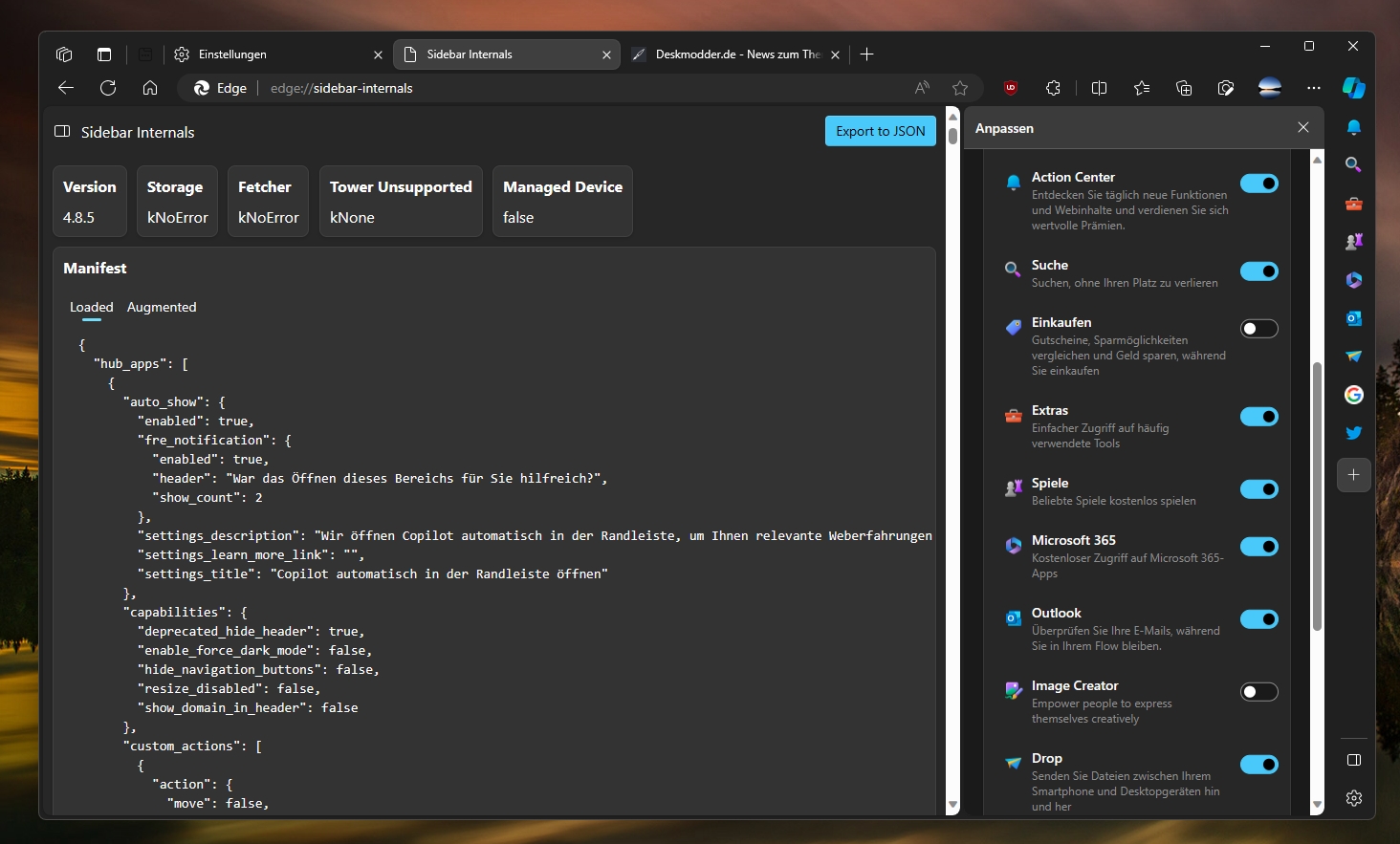Viewport: 1400px width, 844px height.
Task: Open the Edge settings and more menu
Action: 1314,88
